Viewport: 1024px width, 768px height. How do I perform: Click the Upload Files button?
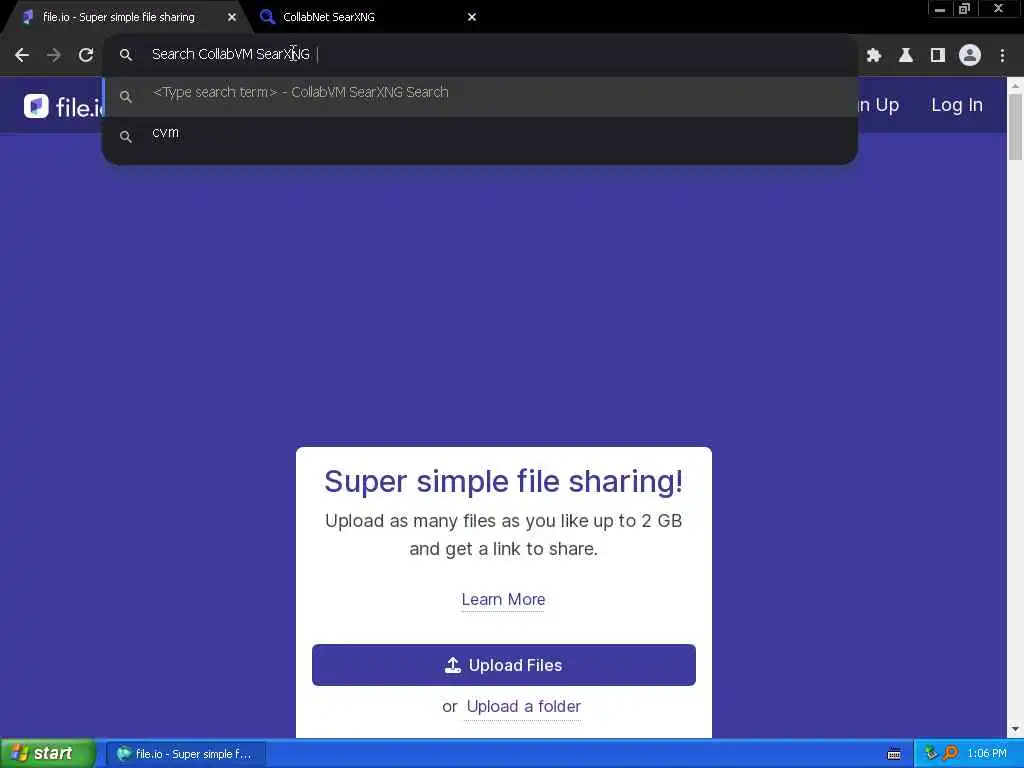tap(504, 665)
